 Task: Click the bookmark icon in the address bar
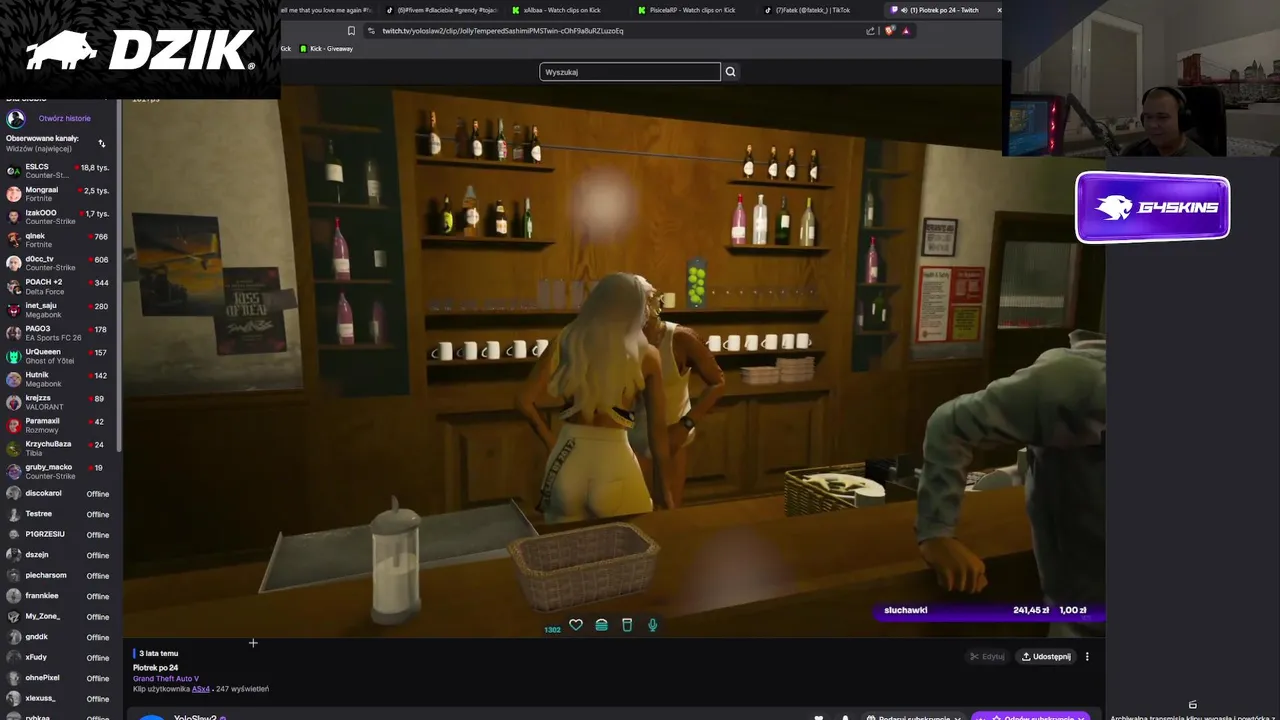pyautogui.click(x=351, y=31)
